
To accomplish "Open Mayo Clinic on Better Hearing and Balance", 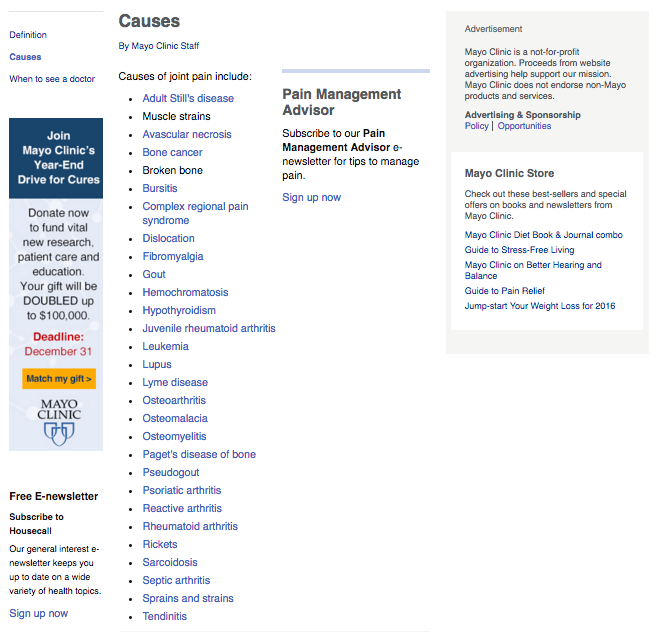I will pyautogui.click(x=533, y=270).
